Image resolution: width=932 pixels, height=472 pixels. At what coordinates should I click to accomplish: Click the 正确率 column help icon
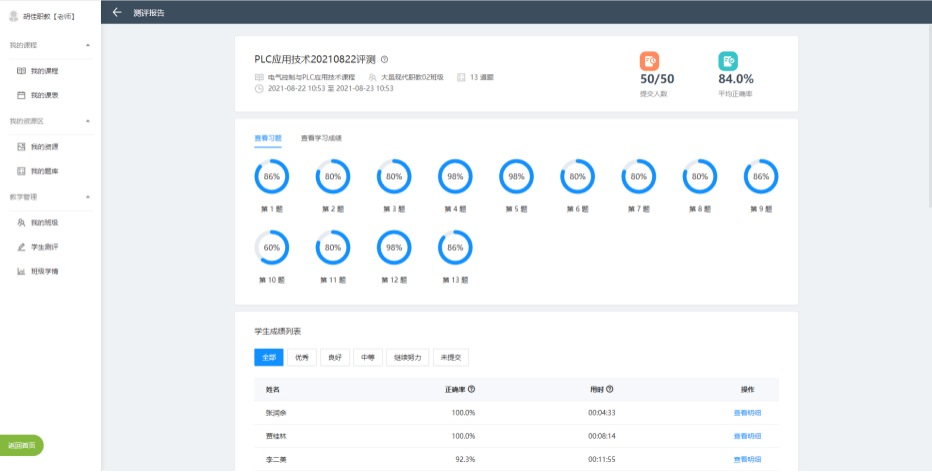pyautogui.click(x=471, y=389)
